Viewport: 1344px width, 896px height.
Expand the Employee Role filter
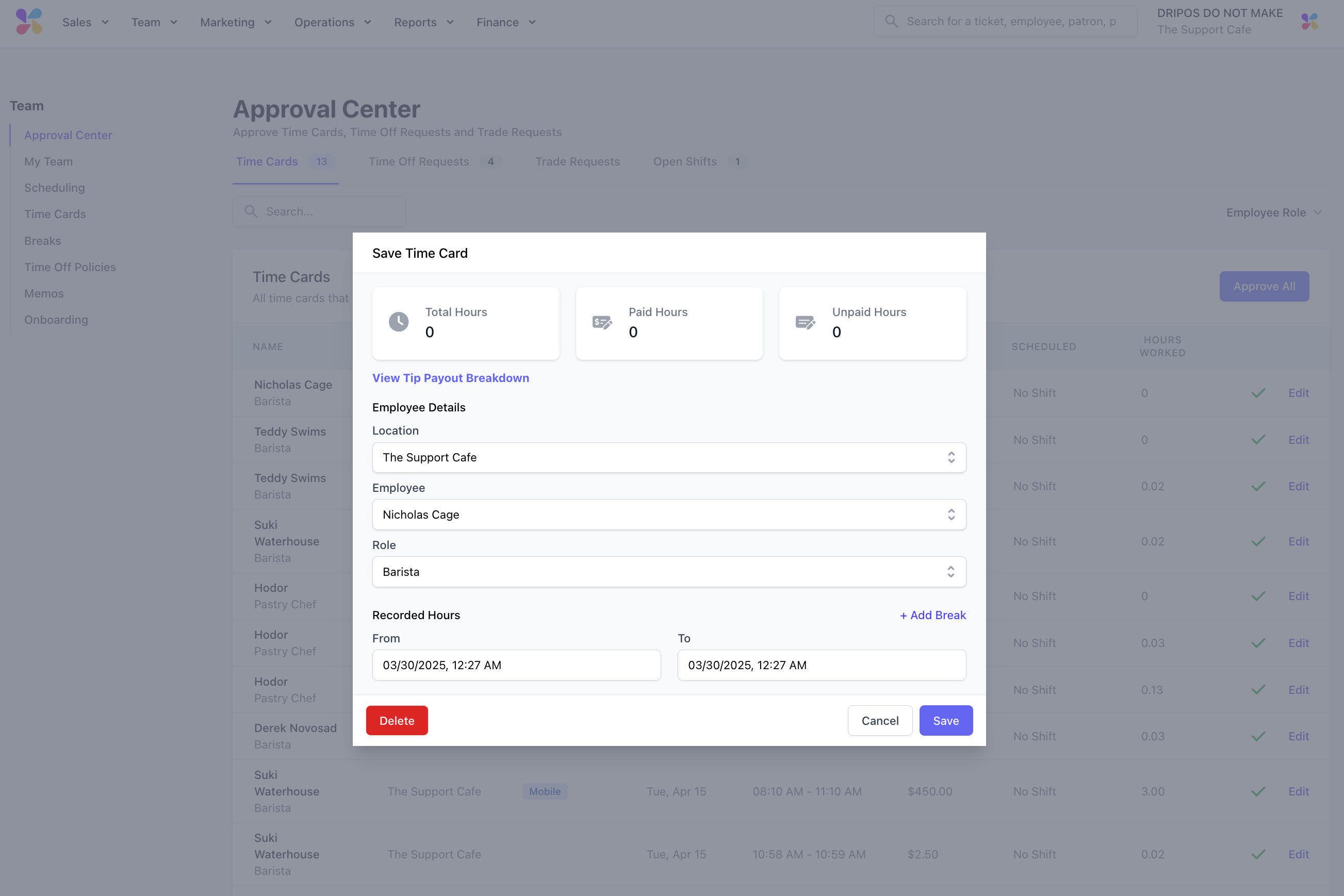click(1273, 212)
